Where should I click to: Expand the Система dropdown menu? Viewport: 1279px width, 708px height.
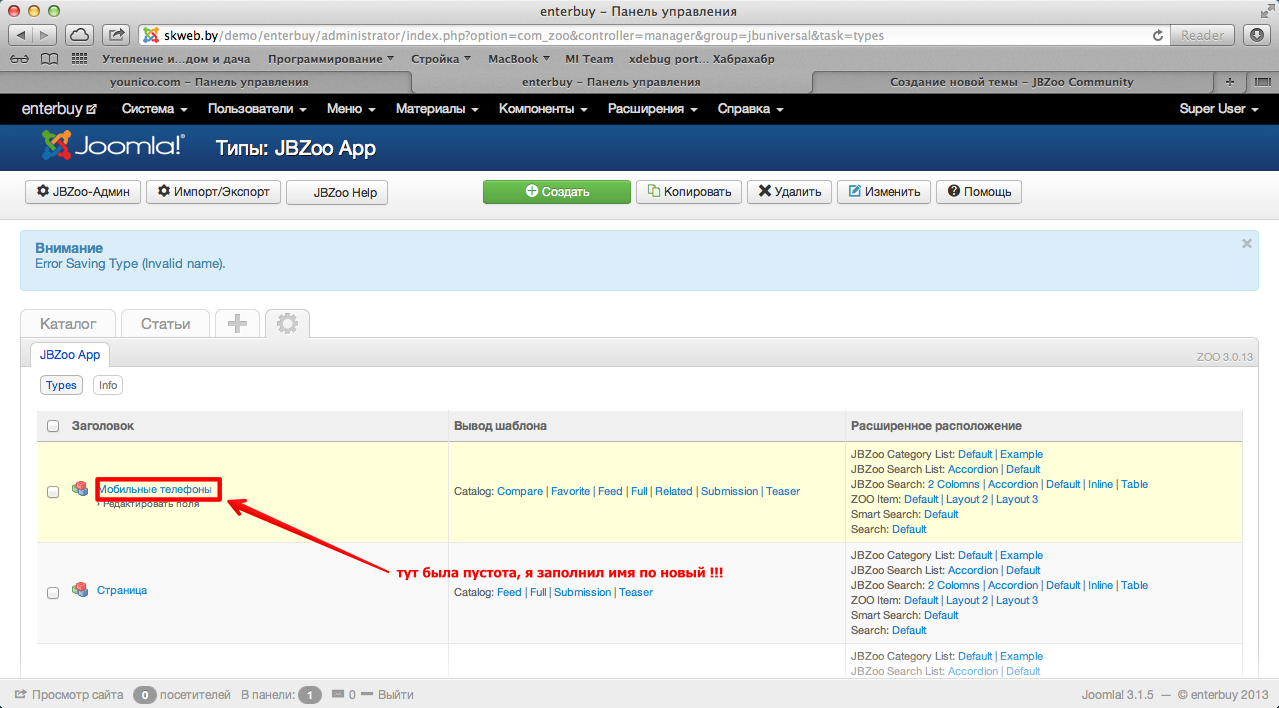154,109
